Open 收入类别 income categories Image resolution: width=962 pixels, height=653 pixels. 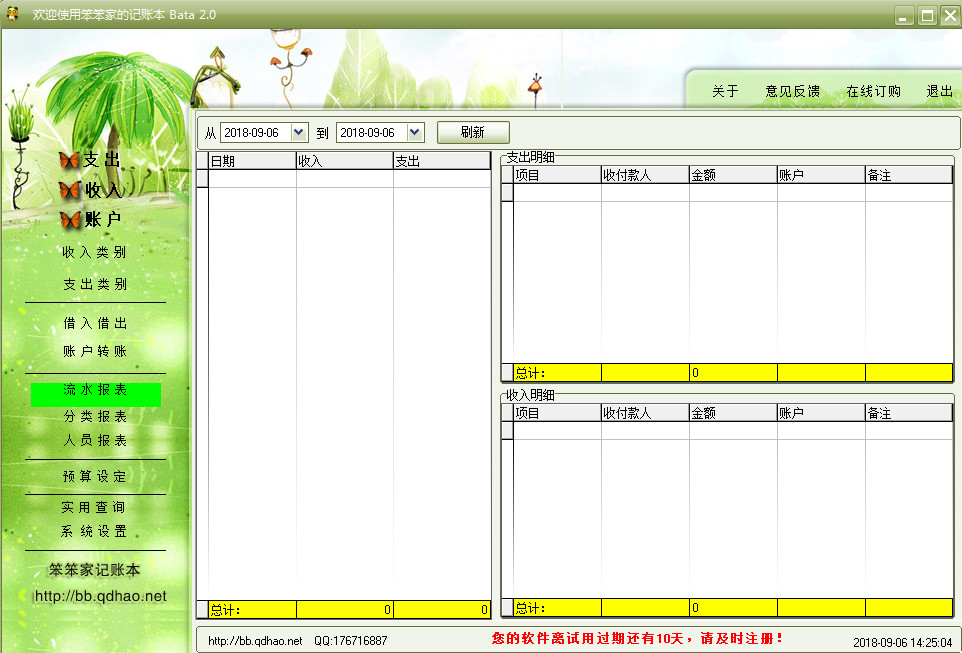(95, 252)
